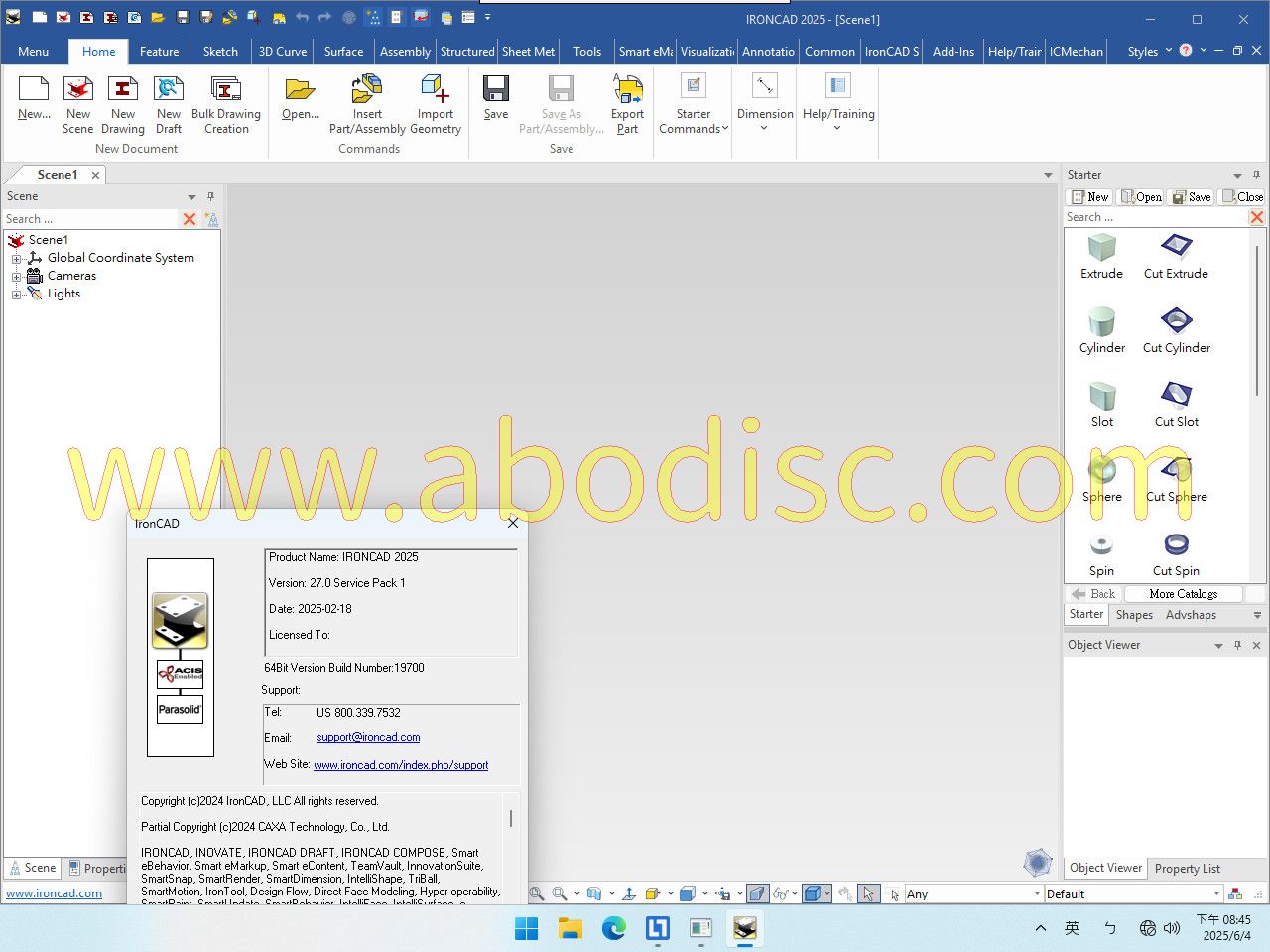
Task: Click the support@ironcad.com email link
Action: [x=368, y=738]
